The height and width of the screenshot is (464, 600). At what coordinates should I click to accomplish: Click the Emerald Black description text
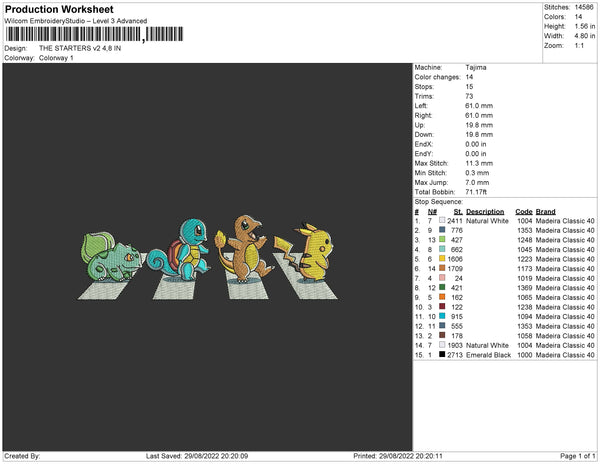pyautogui.click(x=488, y=355)
